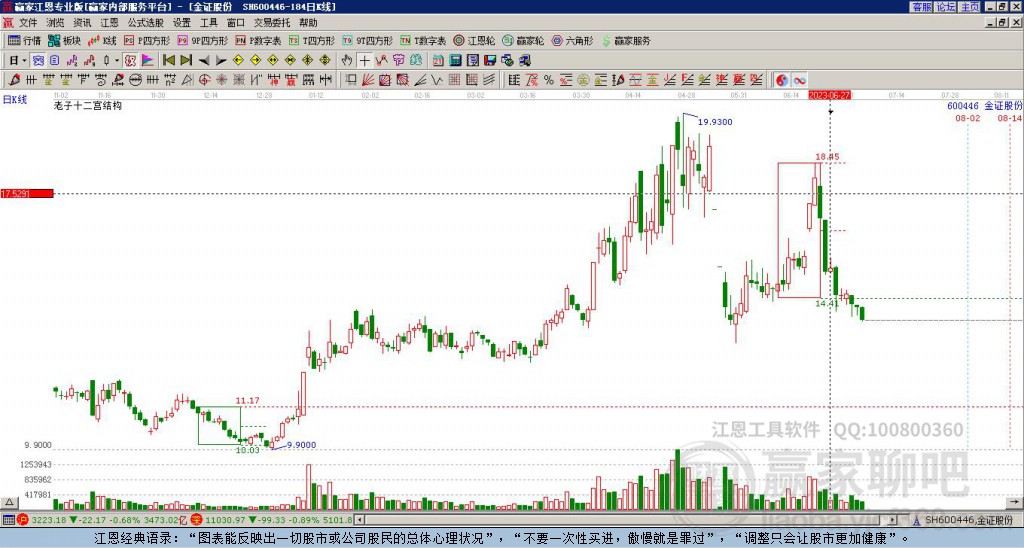Viewport: 1024px width, 548px height.
Task: Open the calendar 21 icon
Action: click(438, 61)
